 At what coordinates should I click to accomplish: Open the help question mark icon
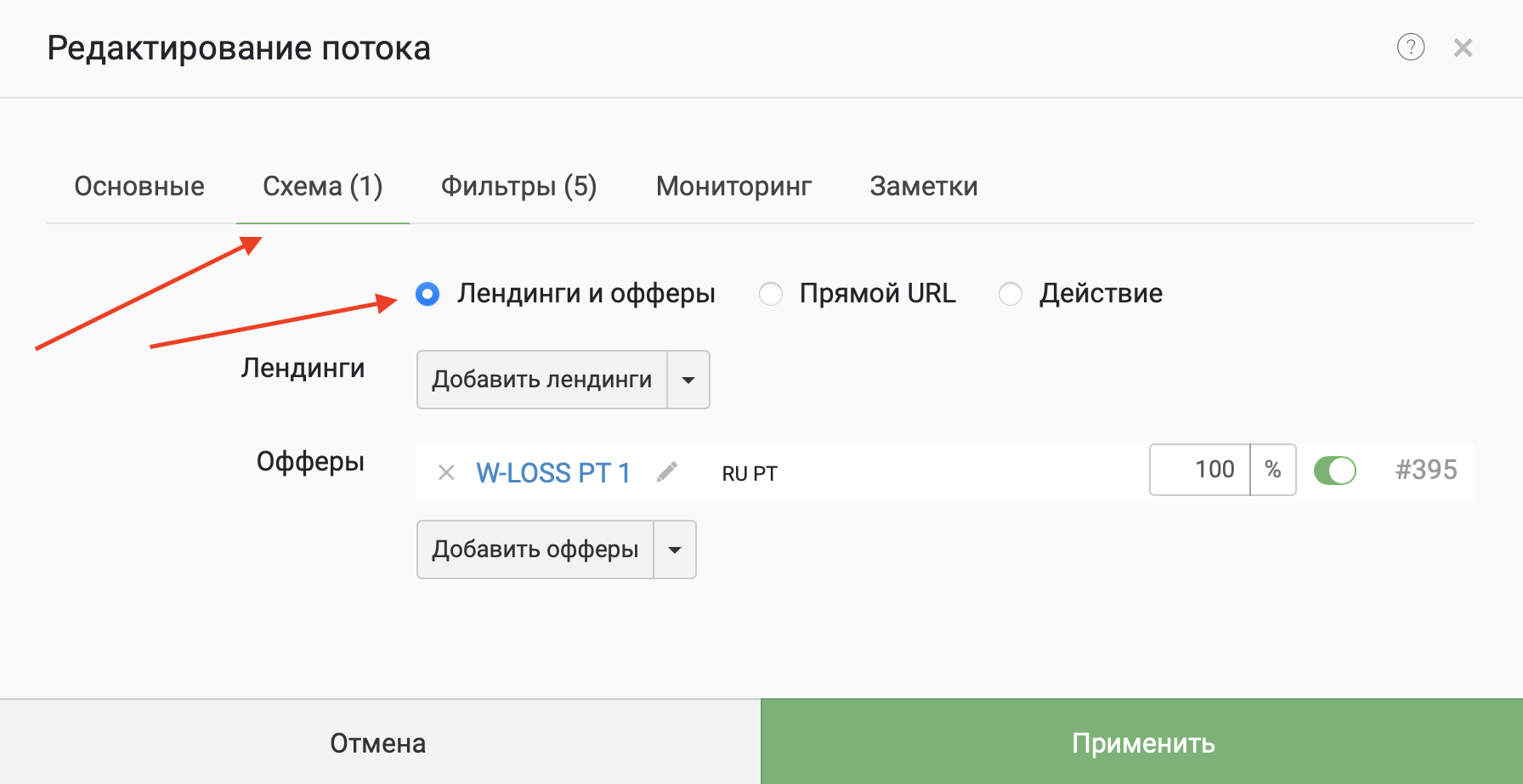[x=1411, y=47]
